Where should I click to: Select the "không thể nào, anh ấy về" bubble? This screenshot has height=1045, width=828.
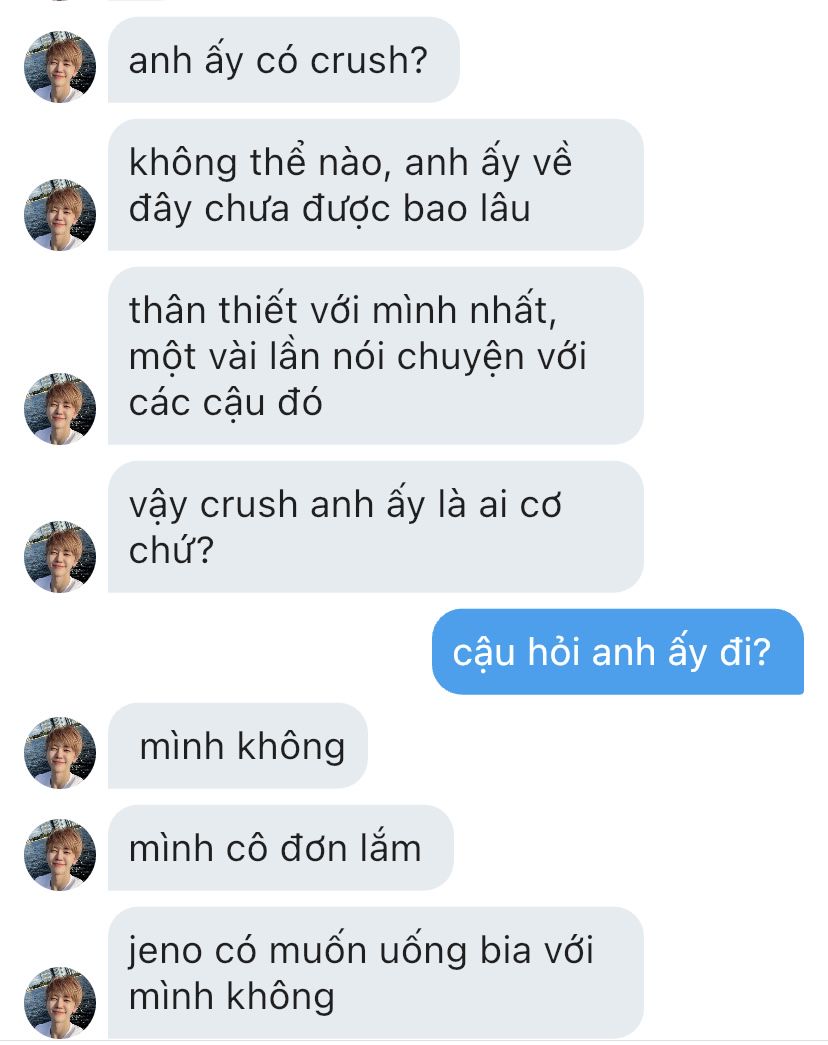[375, 185]
